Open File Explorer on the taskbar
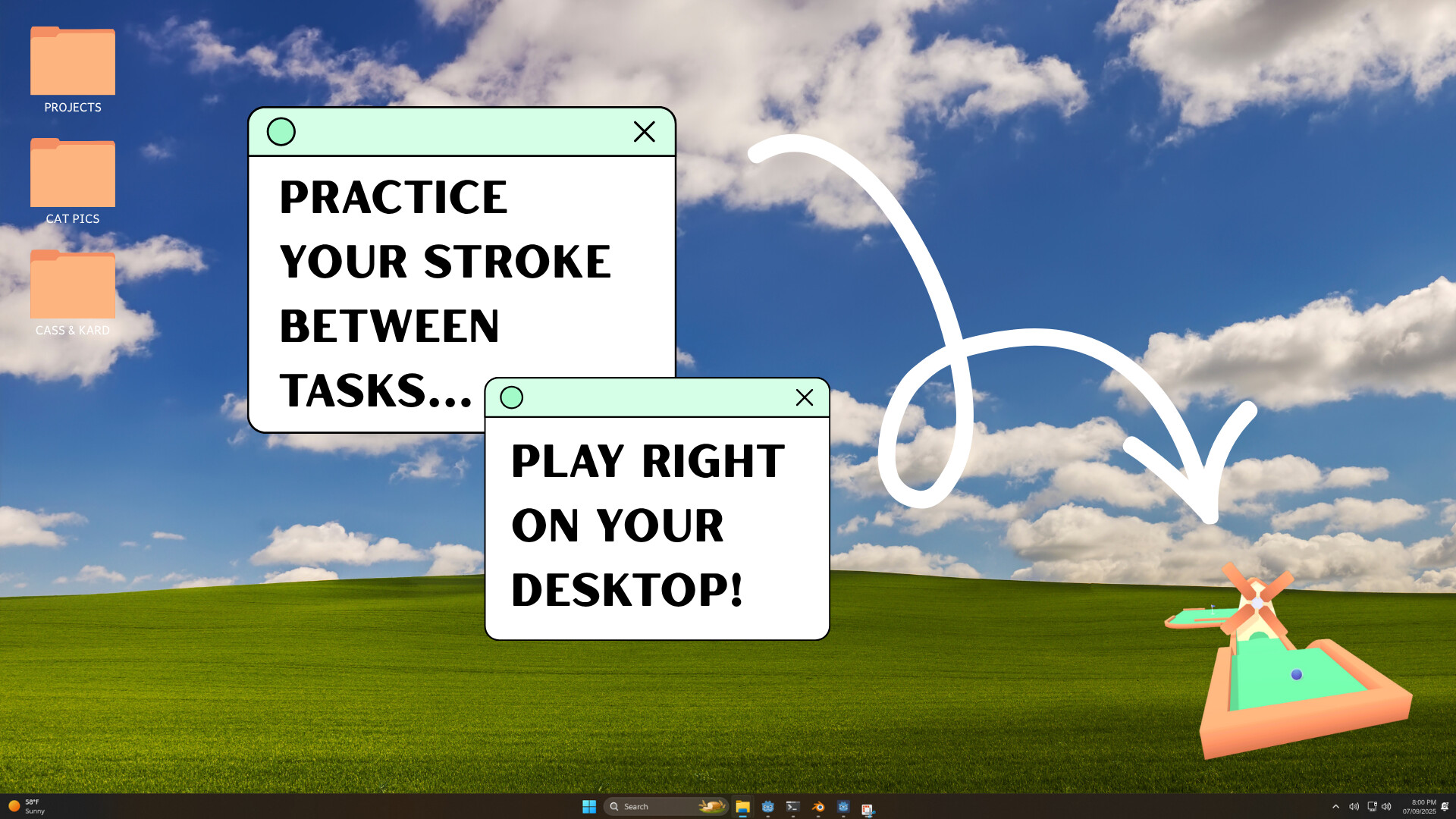This screenshot has height=819, width=1456. click(x=742, y=806)
